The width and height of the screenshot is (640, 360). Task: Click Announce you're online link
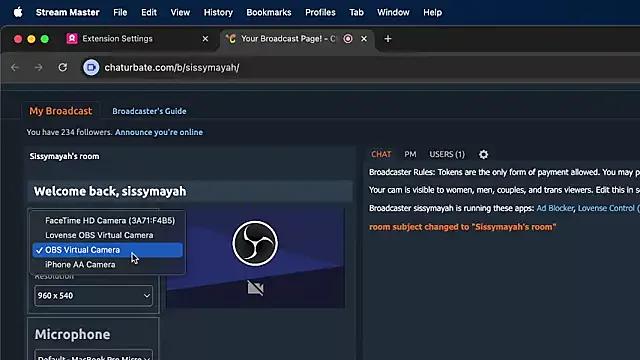[159, 132]
